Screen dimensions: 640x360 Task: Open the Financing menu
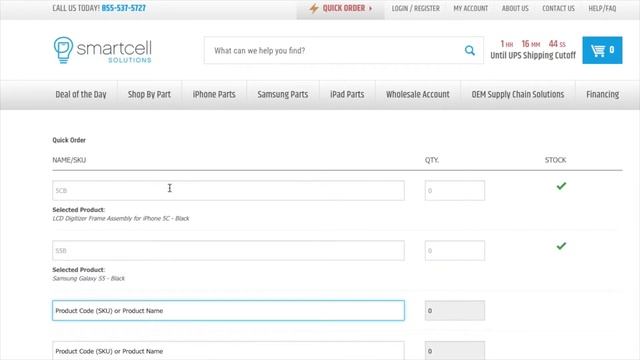click(602, 95)
